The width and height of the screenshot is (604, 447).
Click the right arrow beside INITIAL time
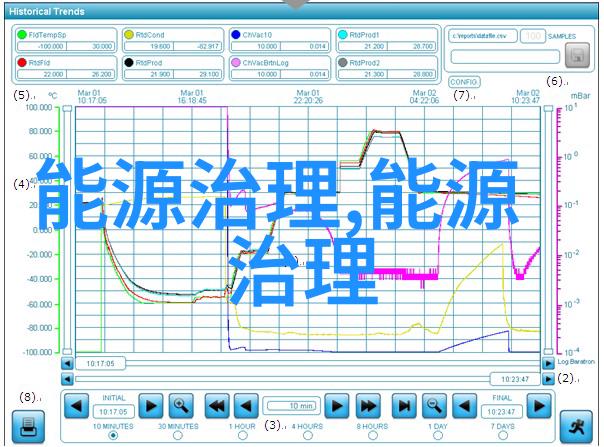click(150, 405)
